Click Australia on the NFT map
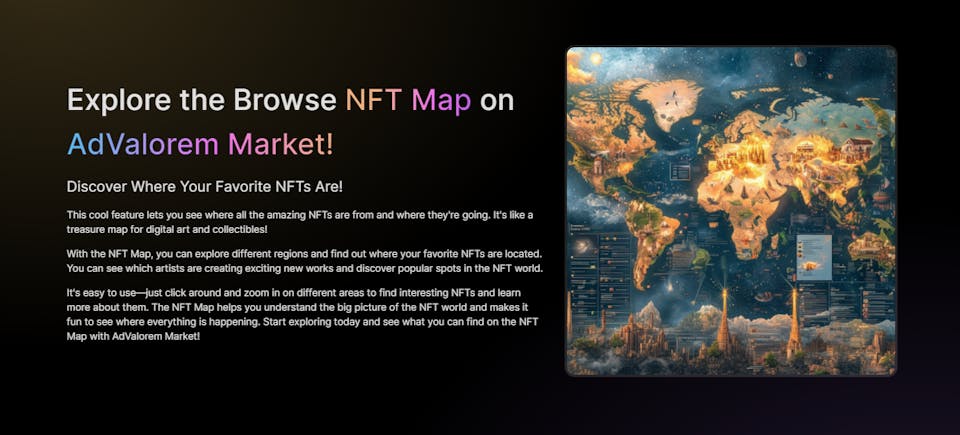This screenshot has width=960, height=435. [868, 245]
